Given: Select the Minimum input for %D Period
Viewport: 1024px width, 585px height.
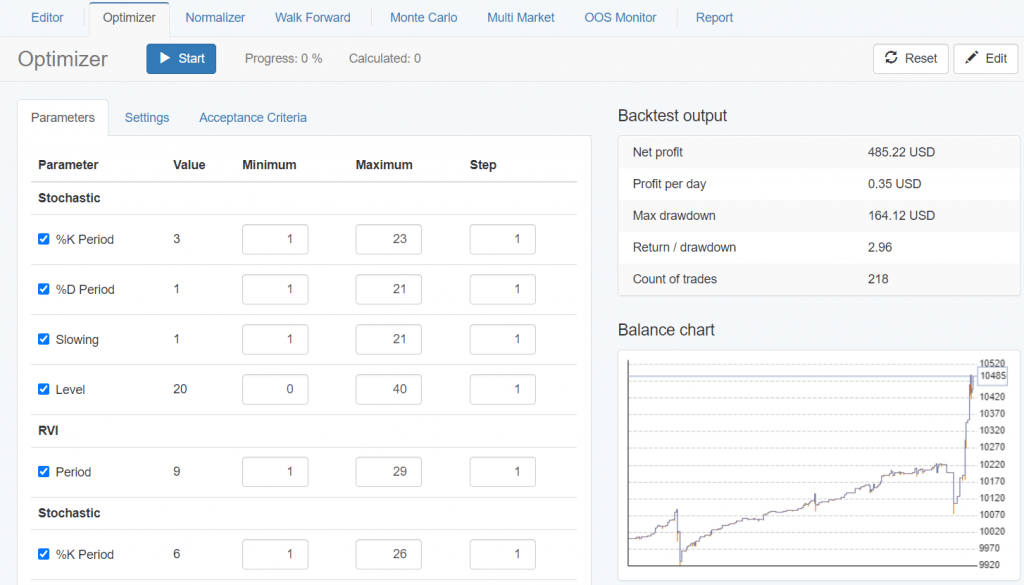Looking at the screenshot, I should (274, 289).
